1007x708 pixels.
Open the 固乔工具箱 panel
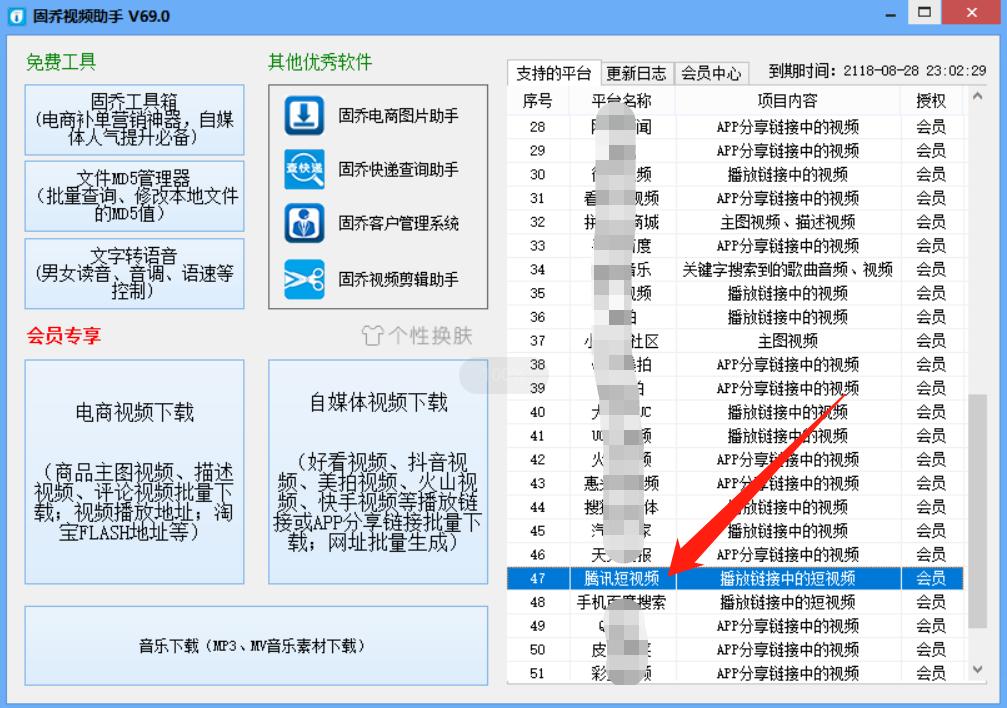point(134,120)
